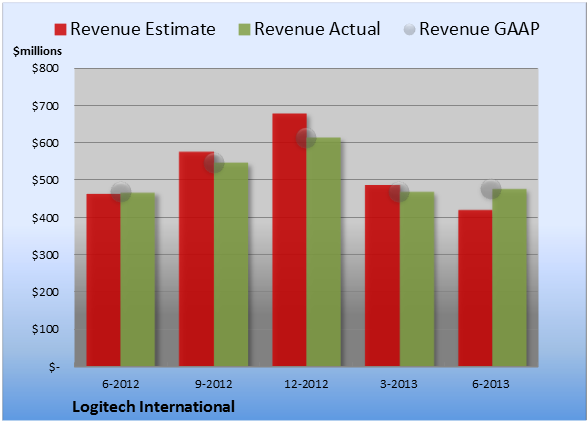This screenshot has height=422, width=588.
Task: Select the red estimate bar for 12-2012
Action: click(290, 240)
